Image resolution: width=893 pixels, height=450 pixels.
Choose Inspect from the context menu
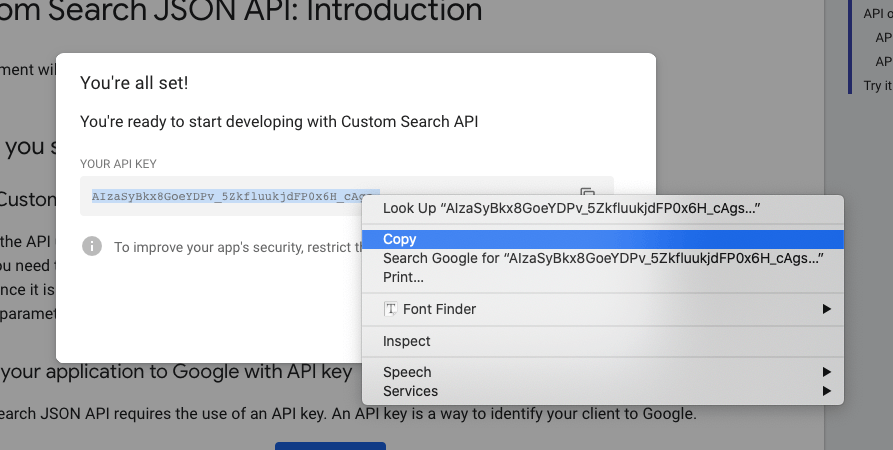click(x=603, y=341)
